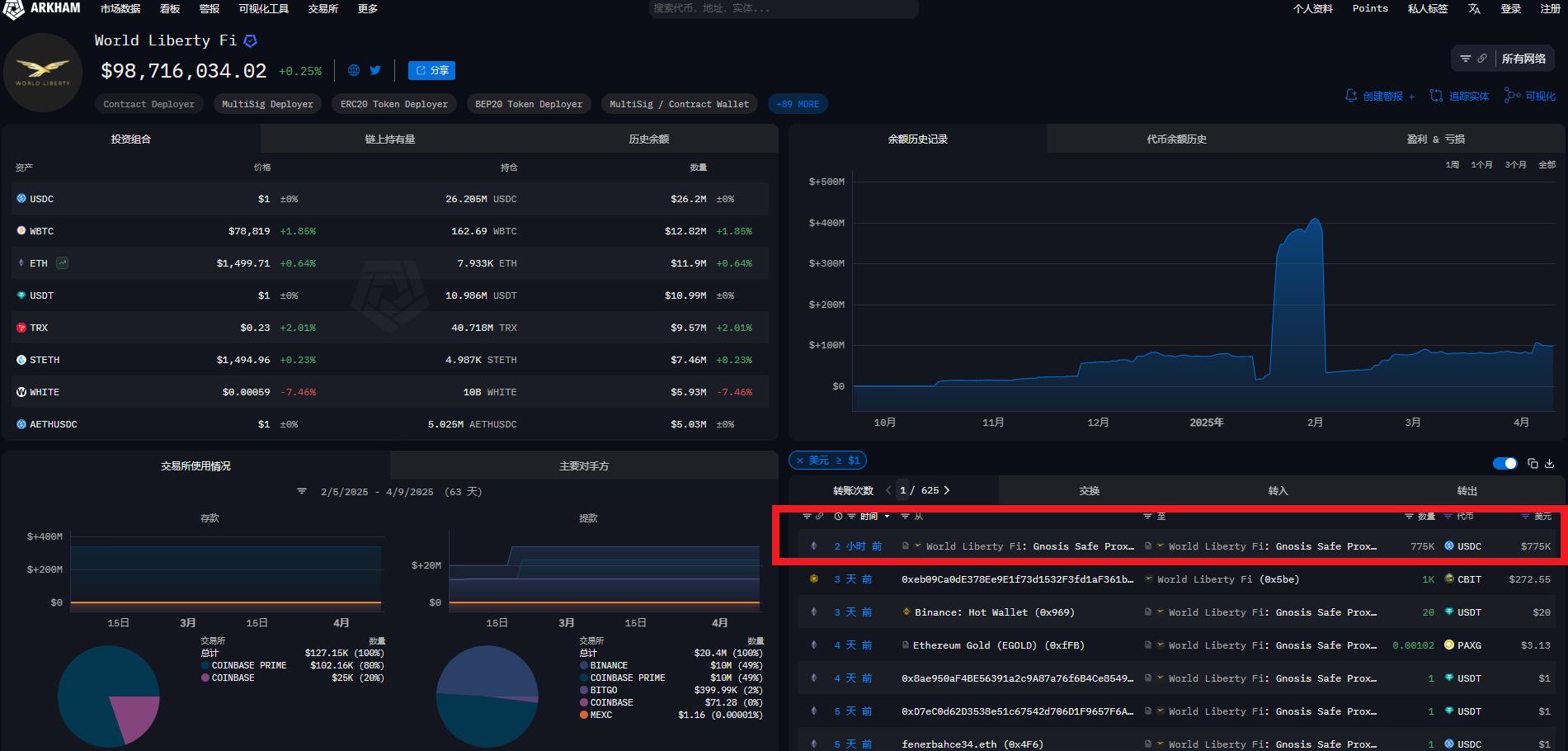Go to next transfers page arrow
Screen dimensions: 1568x751
(947, 490)
